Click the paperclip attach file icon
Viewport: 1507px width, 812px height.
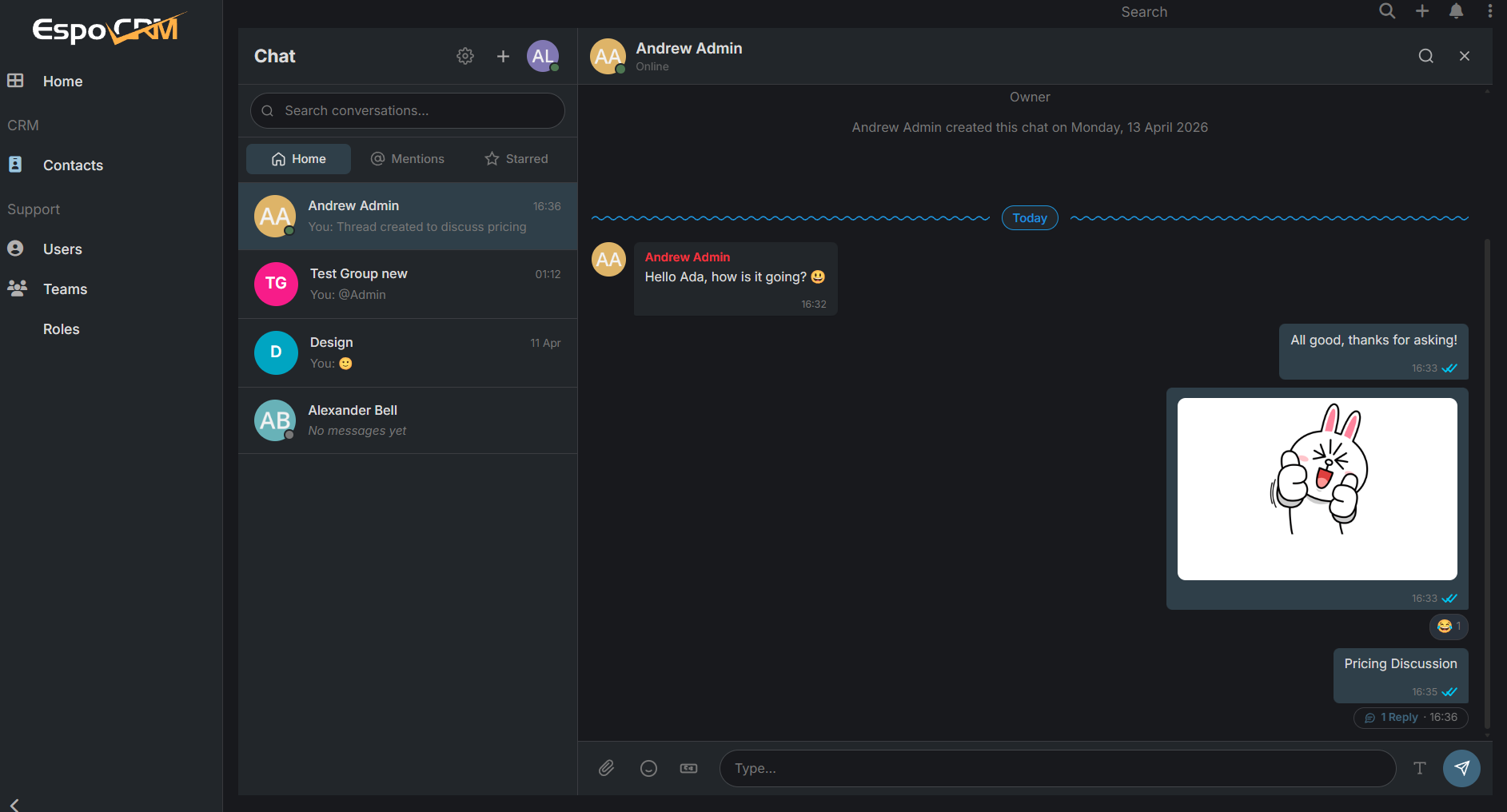coord(607,768)
